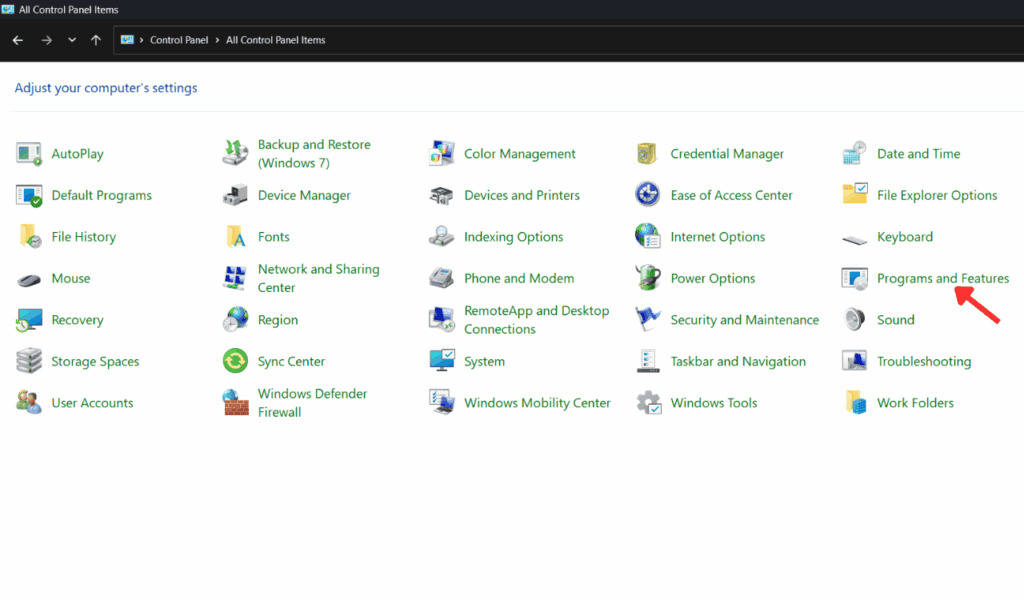This screenshot has height=600, width=1024.
Task: Open the Sound speaker icon
Action: (854, 320)
